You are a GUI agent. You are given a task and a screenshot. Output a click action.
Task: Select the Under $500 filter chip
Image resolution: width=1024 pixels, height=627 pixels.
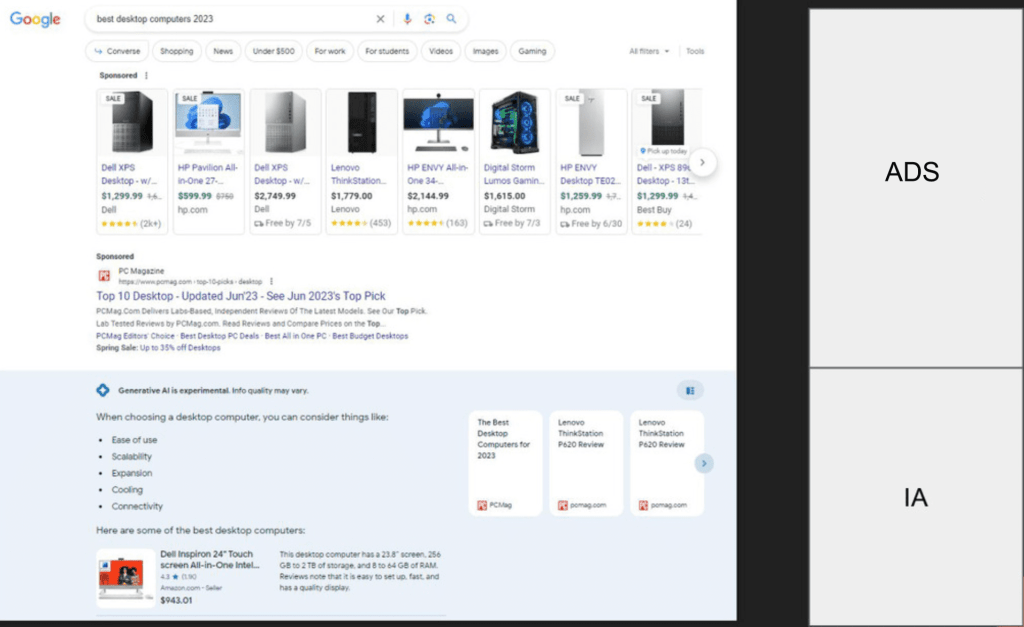coord(274,51)
